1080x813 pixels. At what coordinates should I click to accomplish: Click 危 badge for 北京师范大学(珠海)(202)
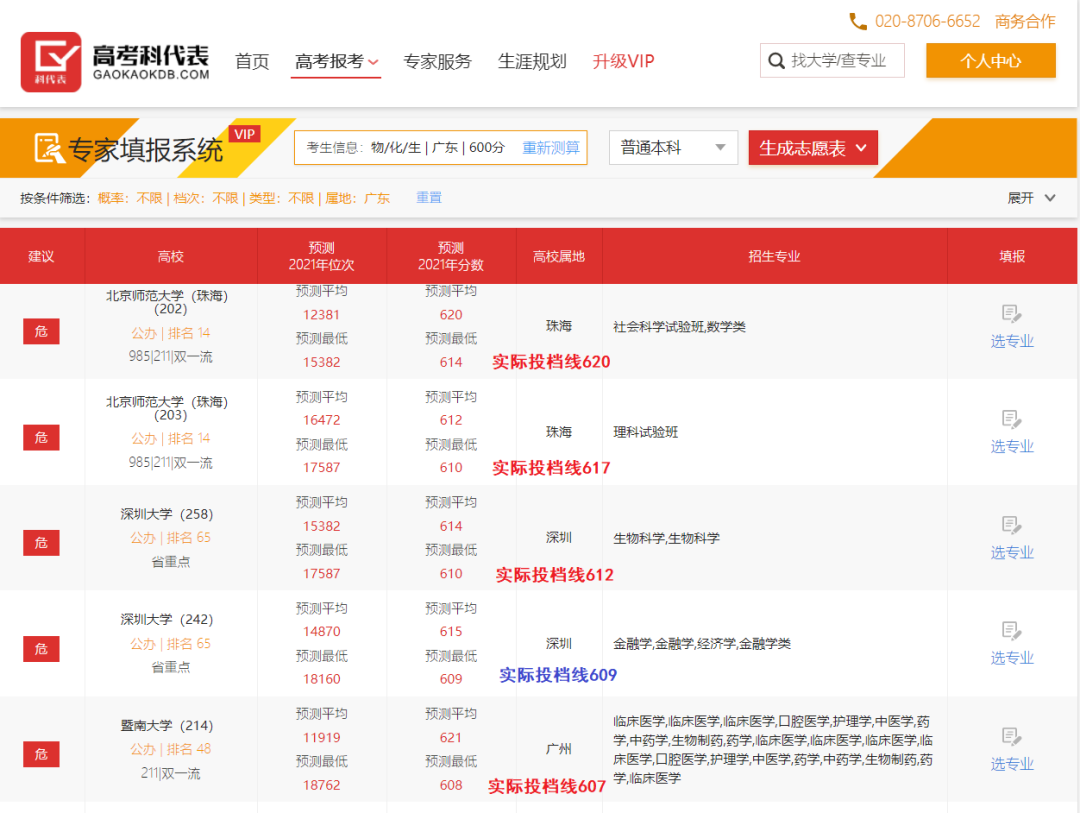[x=41, y=331]
